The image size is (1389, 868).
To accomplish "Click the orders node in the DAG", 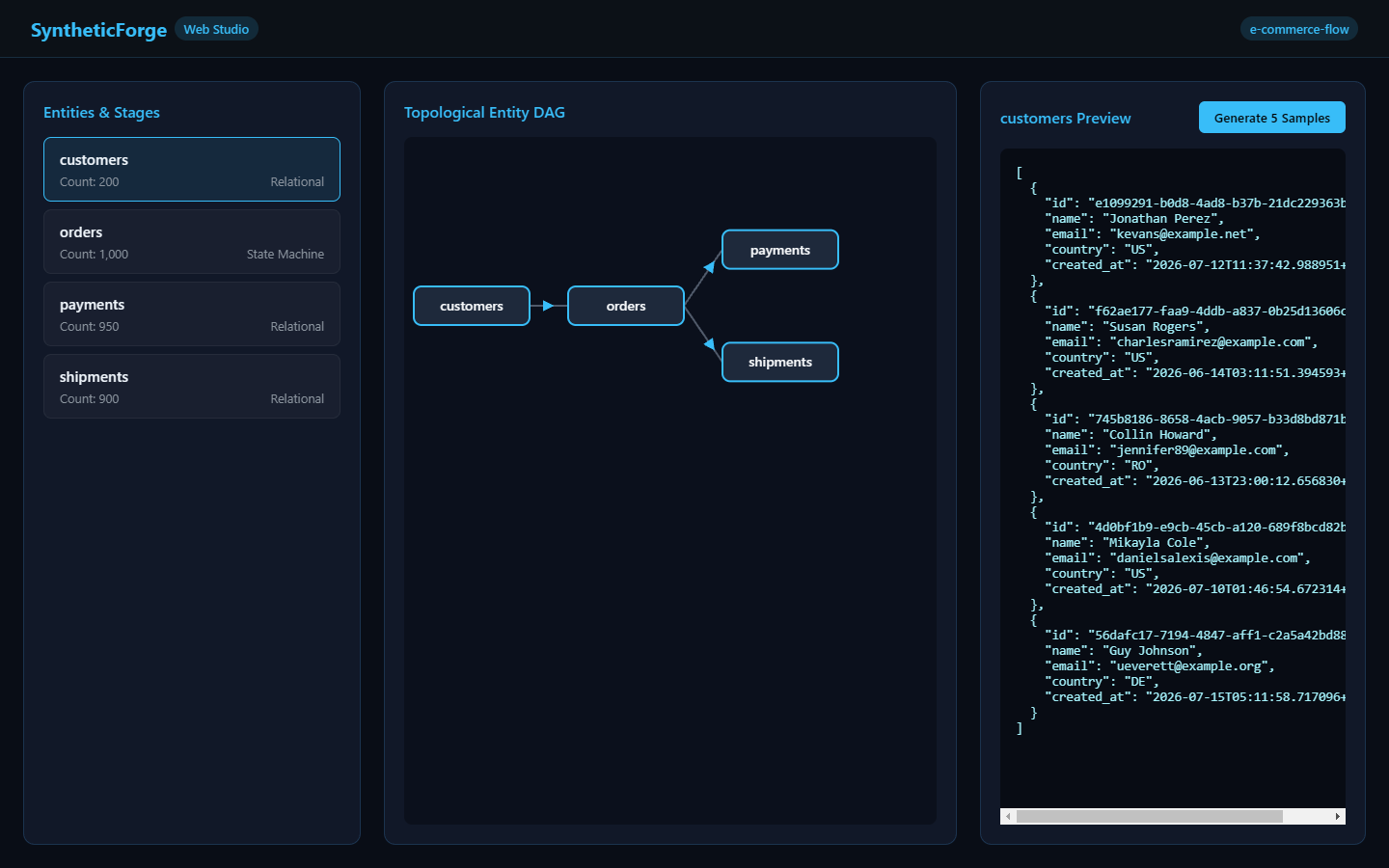I will [626, 306].
